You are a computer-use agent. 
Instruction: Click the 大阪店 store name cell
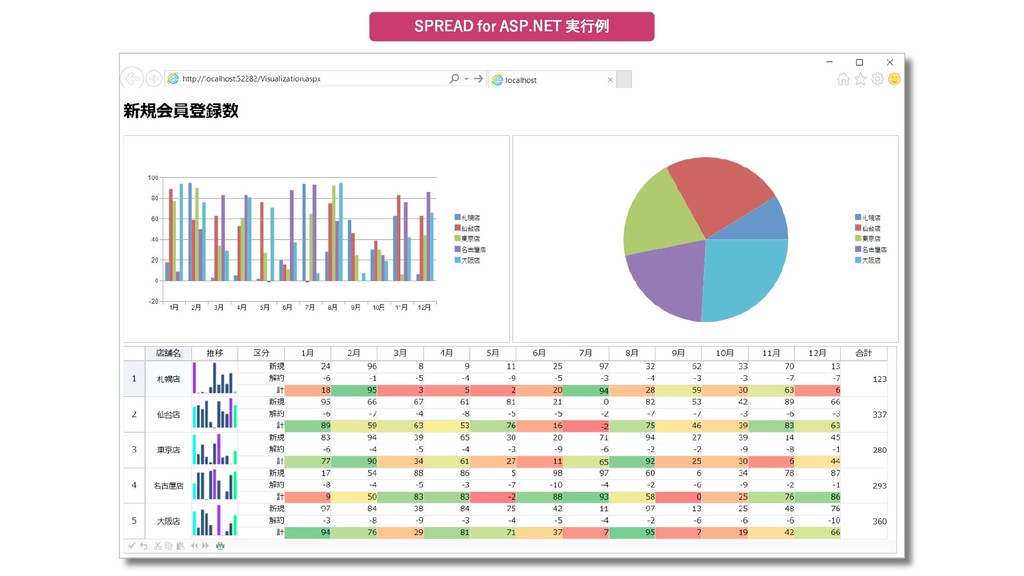pyautogui.click(x=168, y=520)
